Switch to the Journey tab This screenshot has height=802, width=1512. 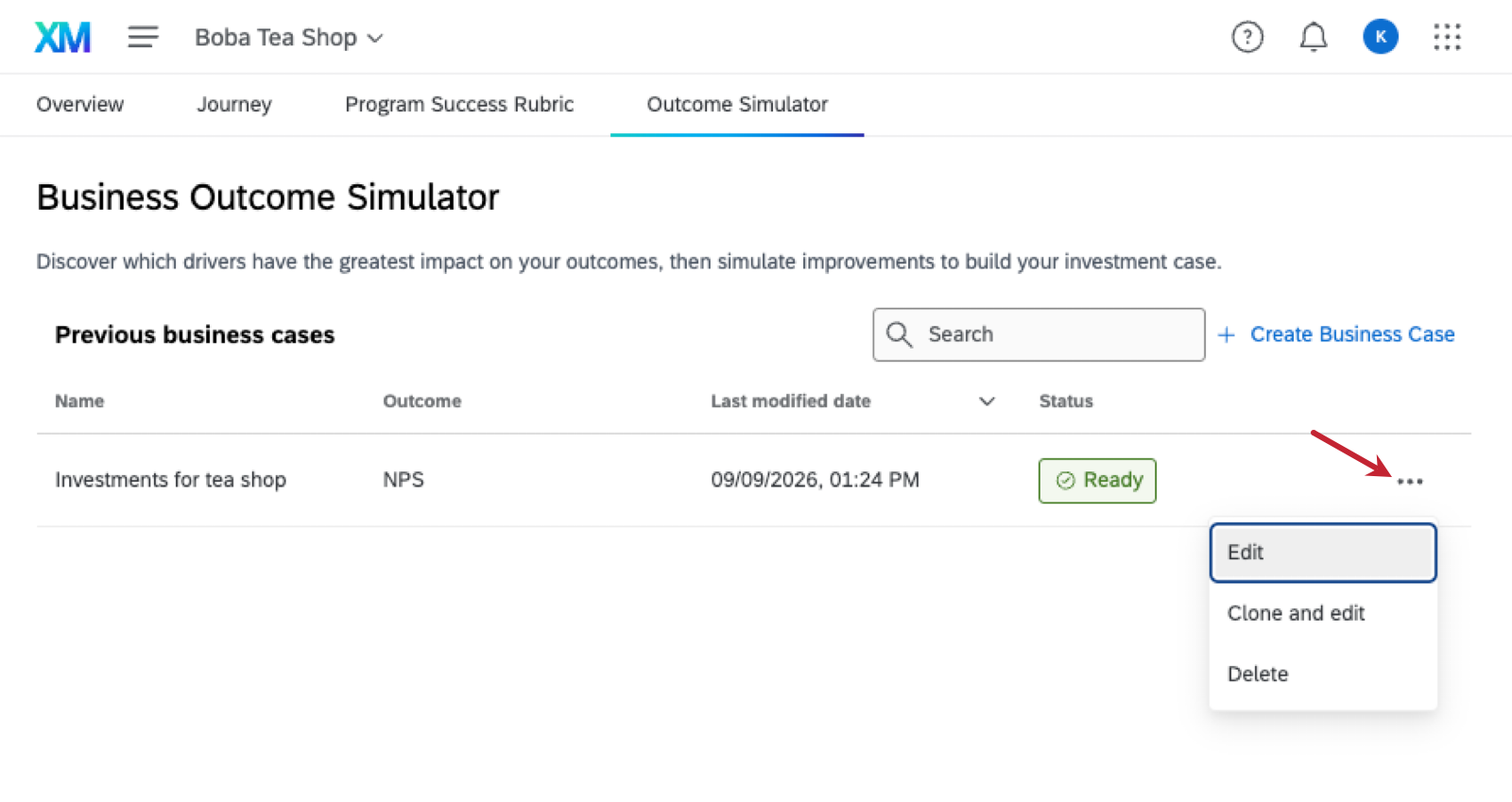coord(234,104)
